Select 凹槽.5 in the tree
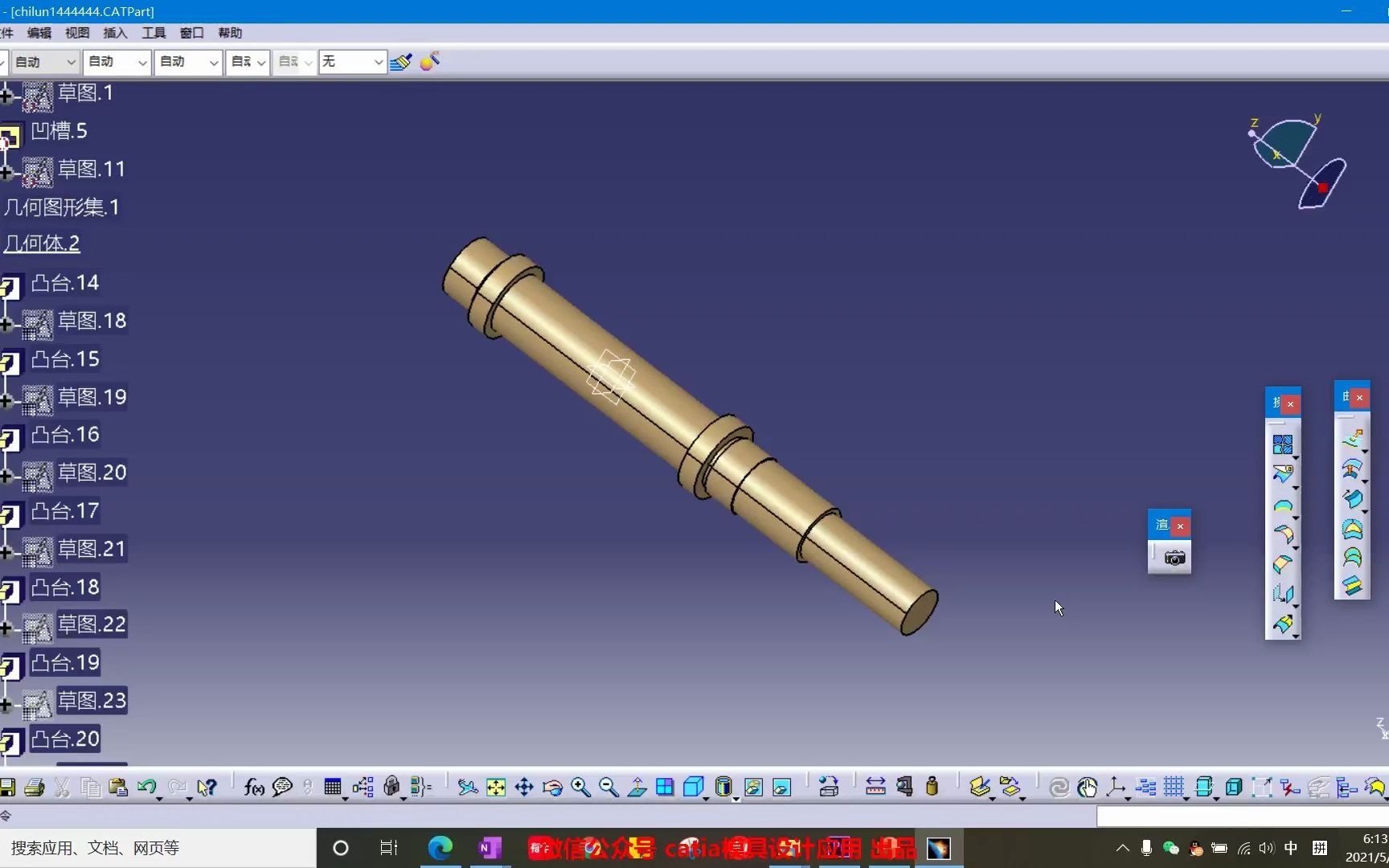Image resolution: width=1389 pixels, height=868 pixels. [x=59, y=131]
